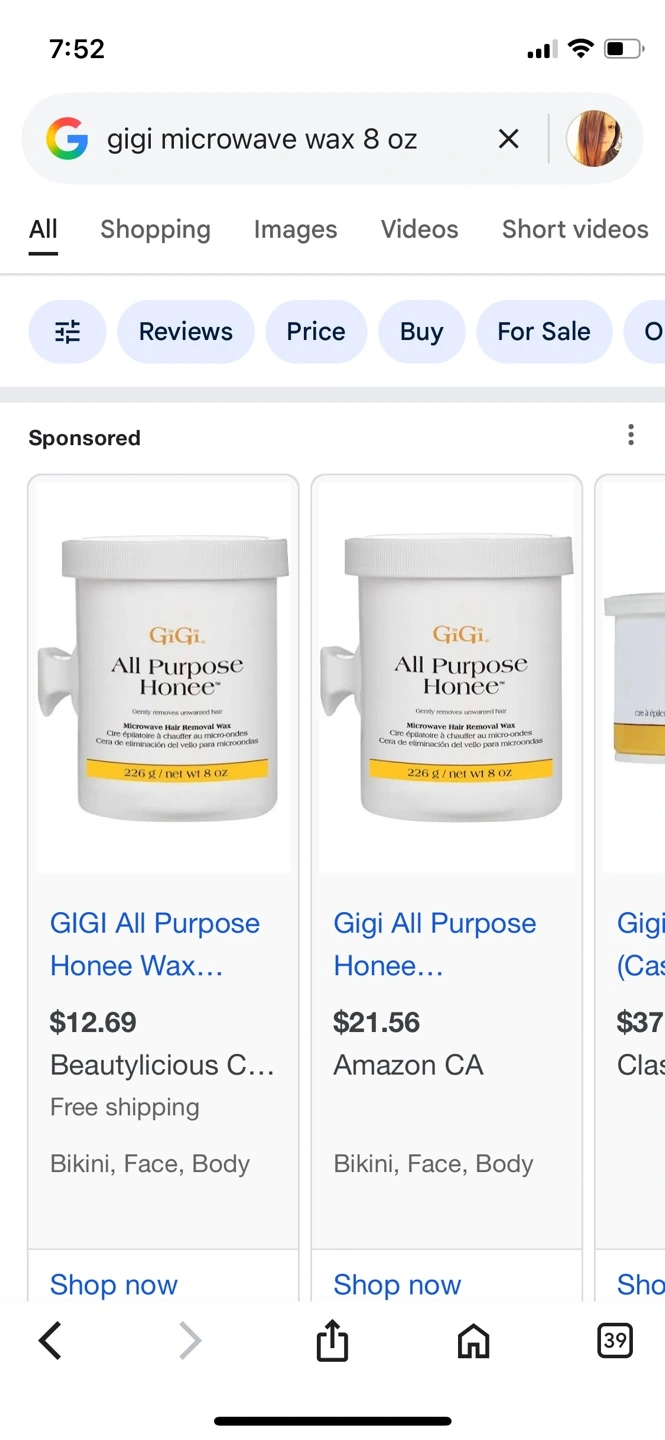The height and width of the screenshot is (1440, 665).
Task: Open GIGI All Purpose Honee Wax link
Action: [155, 944]
